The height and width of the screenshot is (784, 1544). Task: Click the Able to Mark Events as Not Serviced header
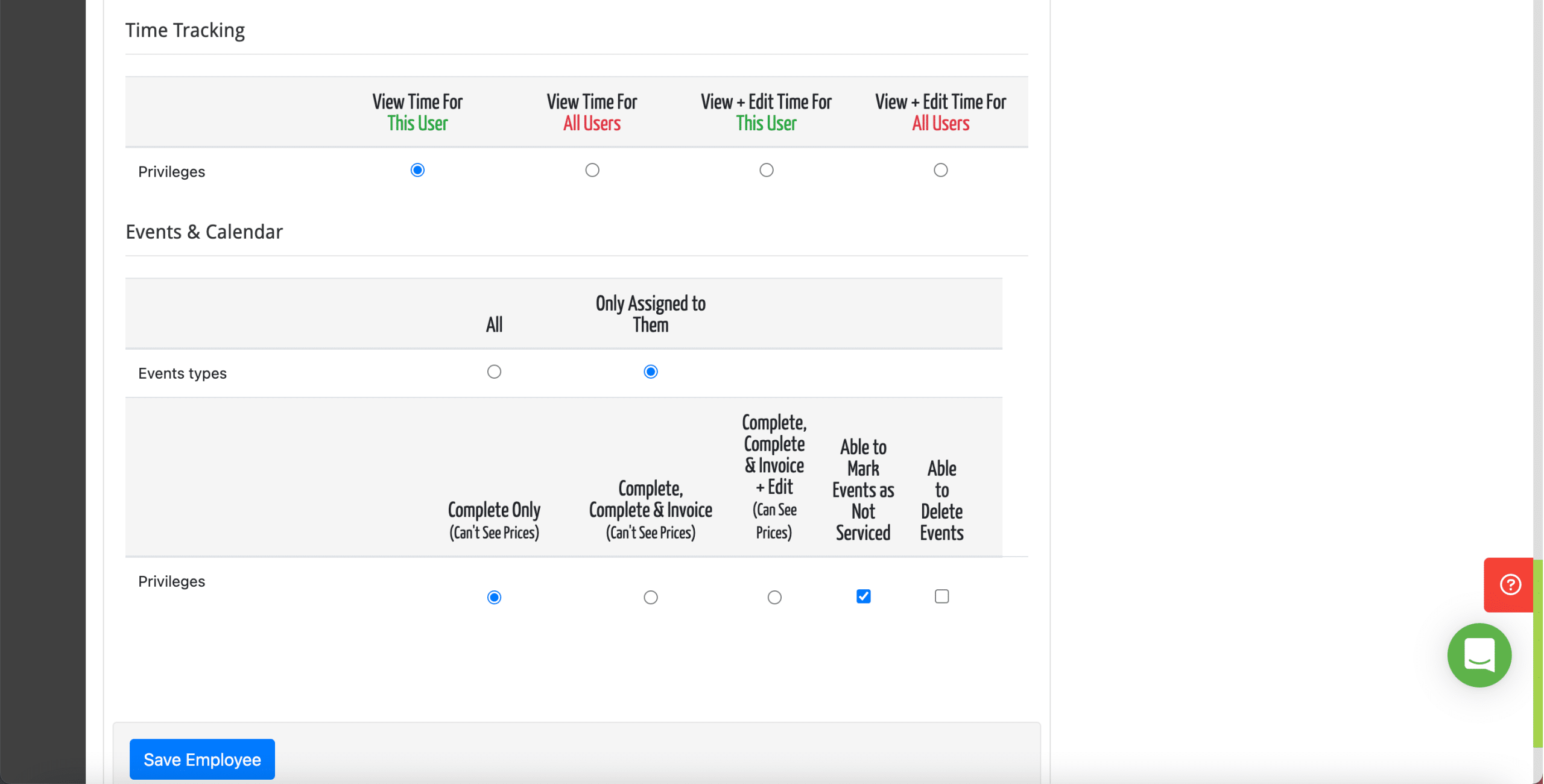[x=863, y=490]
